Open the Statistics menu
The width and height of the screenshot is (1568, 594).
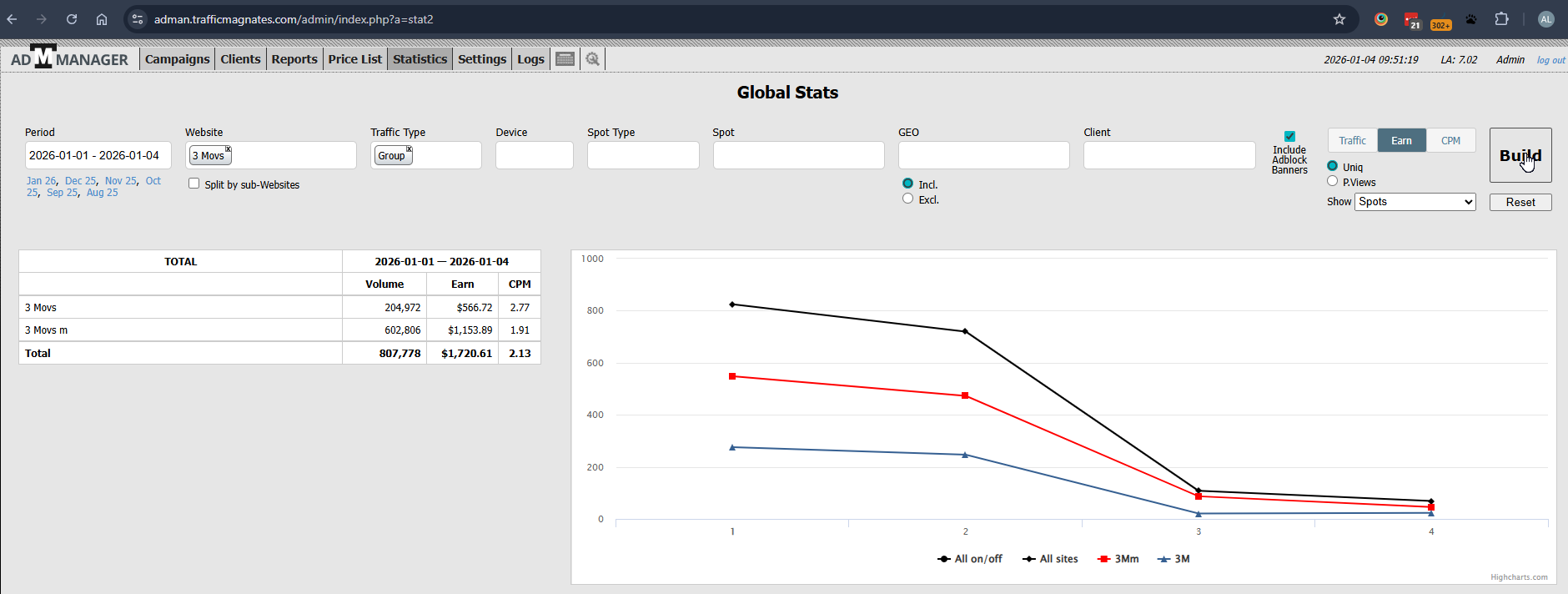pos(420,59)
